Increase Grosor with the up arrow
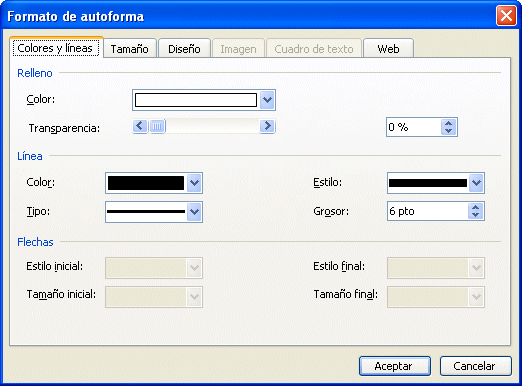This screenshot has height=386, width=522. click(x=476, y=207)
